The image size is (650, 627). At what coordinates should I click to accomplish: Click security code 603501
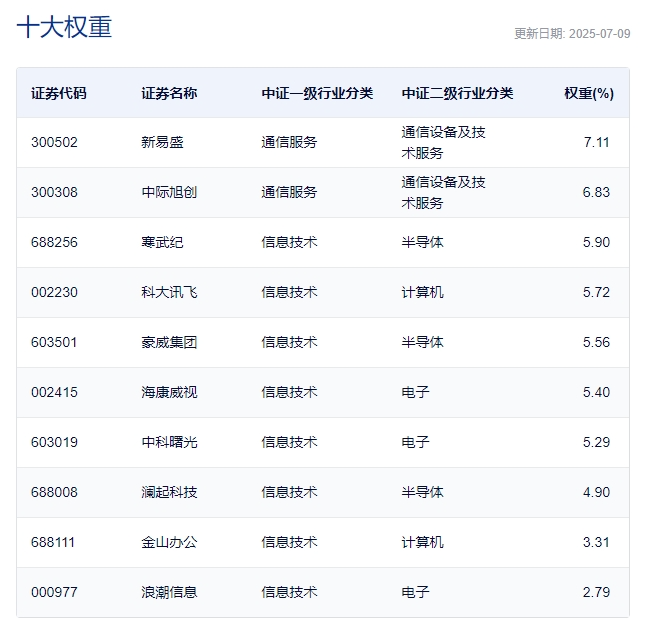click(54, 342)
